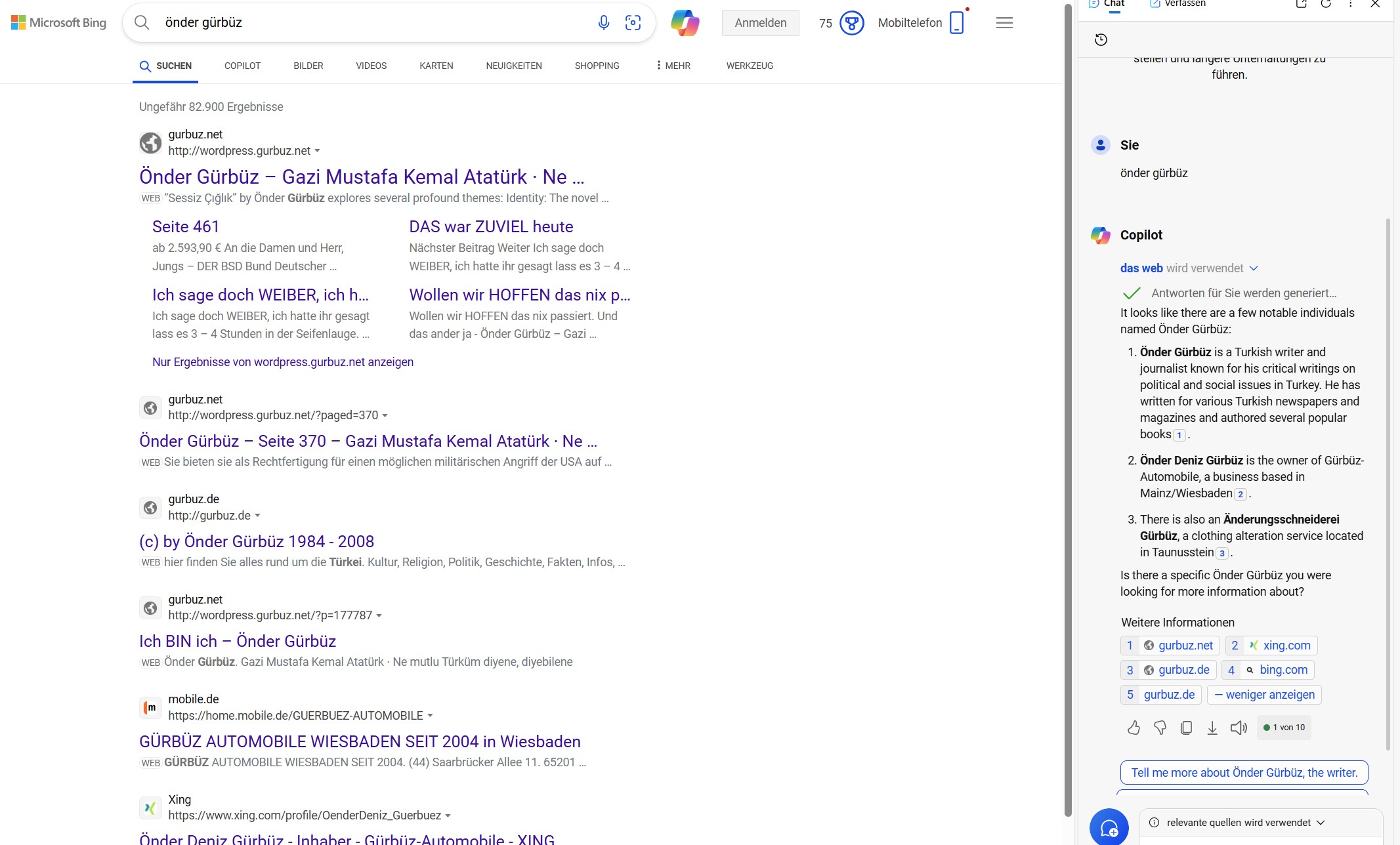The height and width of the screenshot is (845, 1400).
Task: Open 'Önder Gürbüz – Gazi Mustafa Kemal Atatürk' result
Action: pos(362,177)
